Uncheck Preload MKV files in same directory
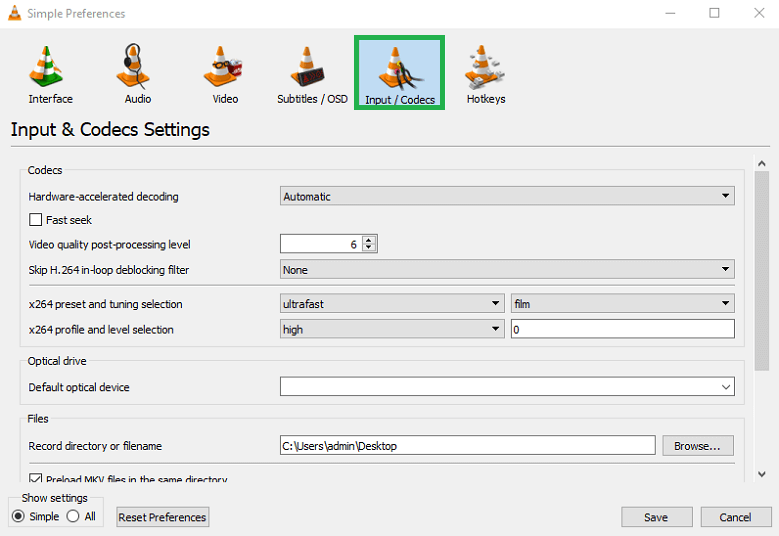Image resolution: width=779 pixels, height=536 pixels. (35, 478)
